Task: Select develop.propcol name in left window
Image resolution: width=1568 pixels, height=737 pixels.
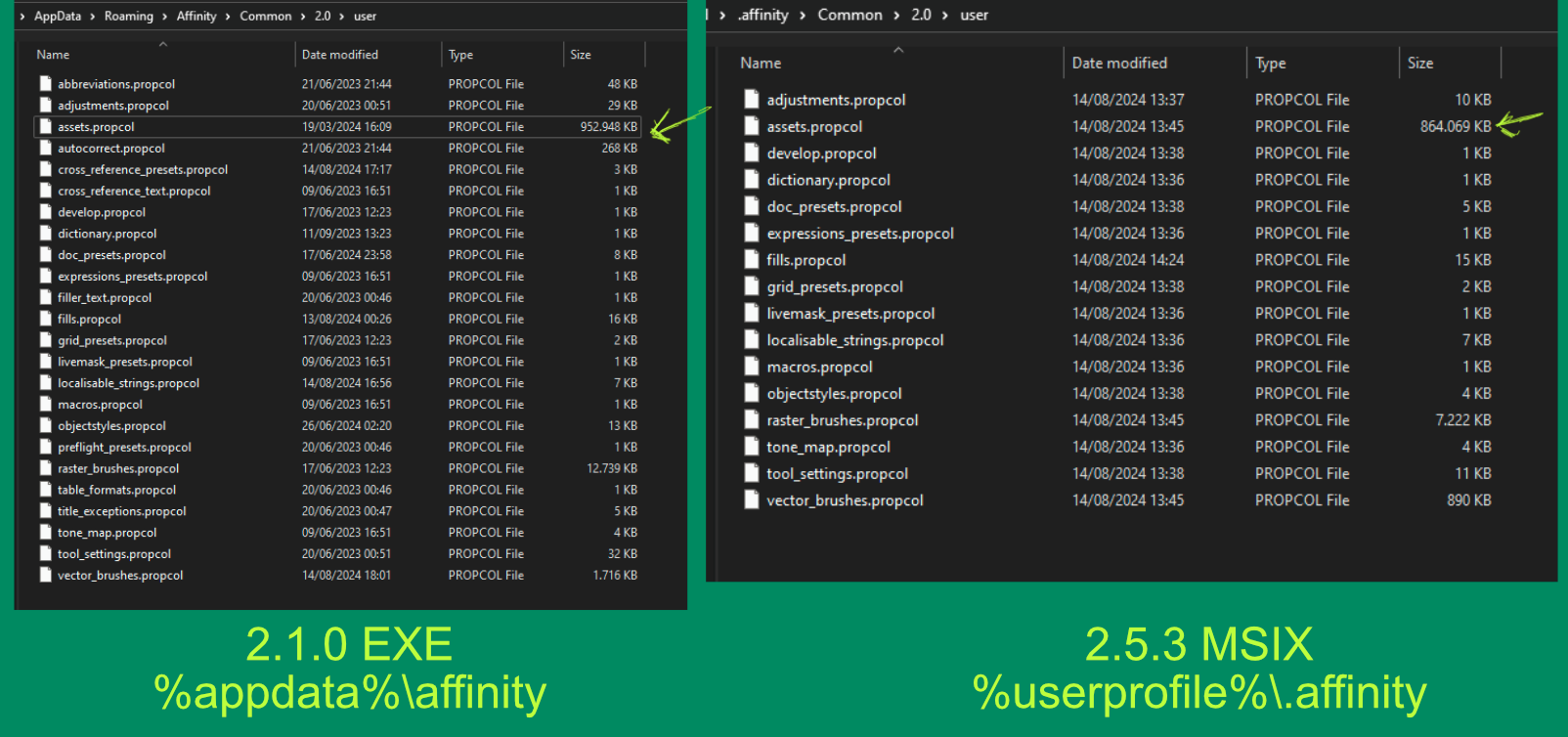Action: point(102,212)
